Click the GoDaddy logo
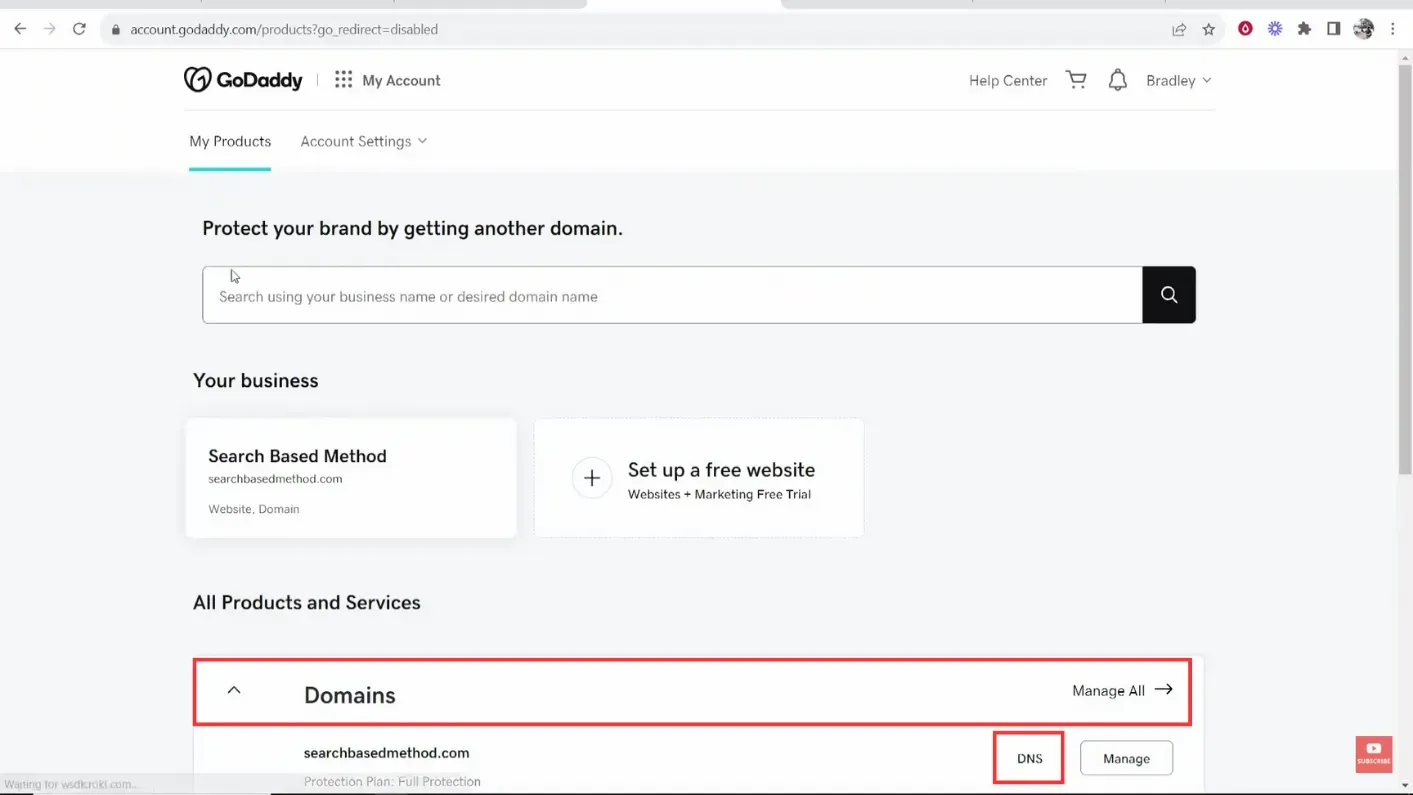 (243, 80)
